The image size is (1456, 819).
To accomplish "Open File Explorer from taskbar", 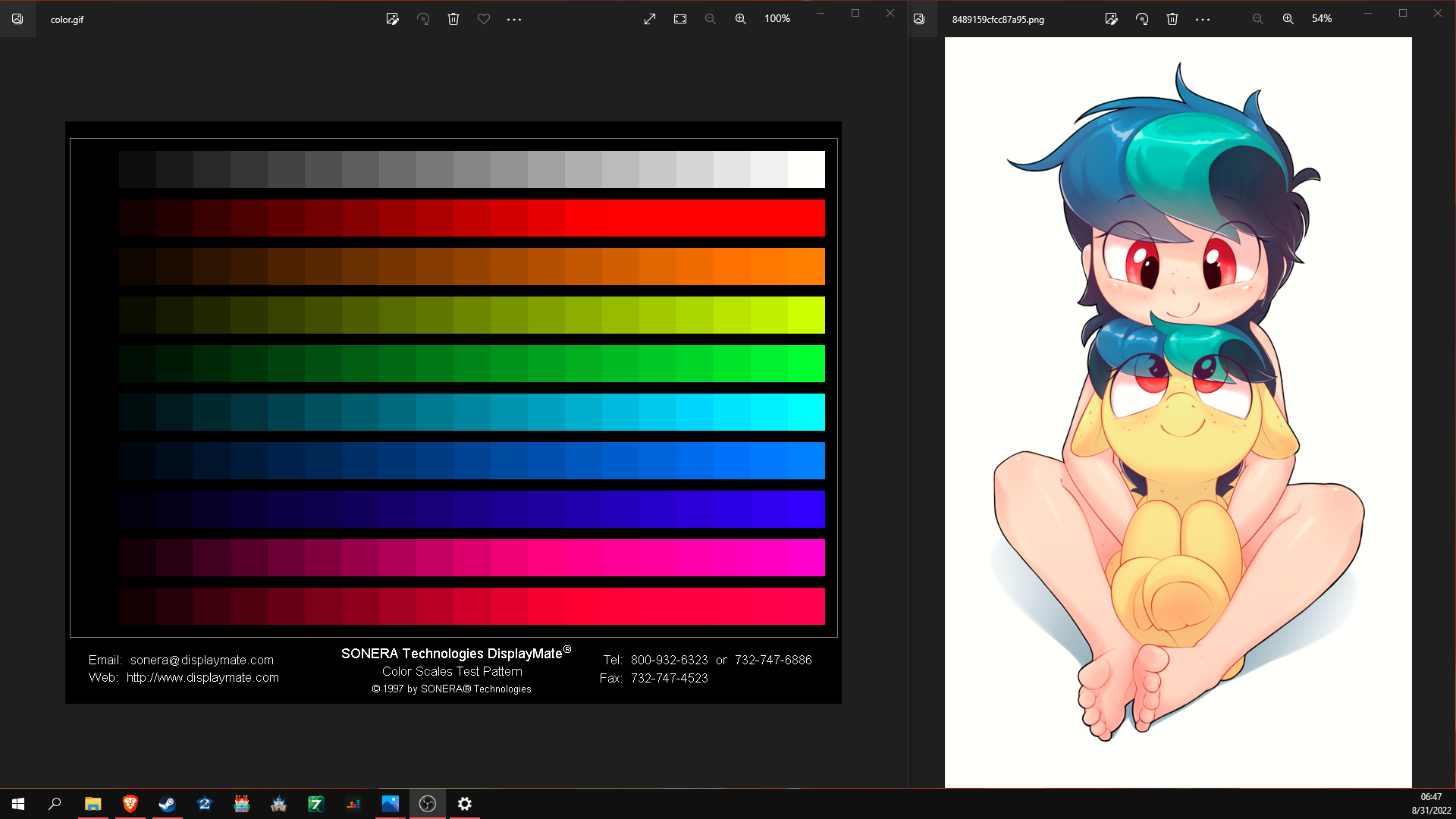I will coord(93,804).
